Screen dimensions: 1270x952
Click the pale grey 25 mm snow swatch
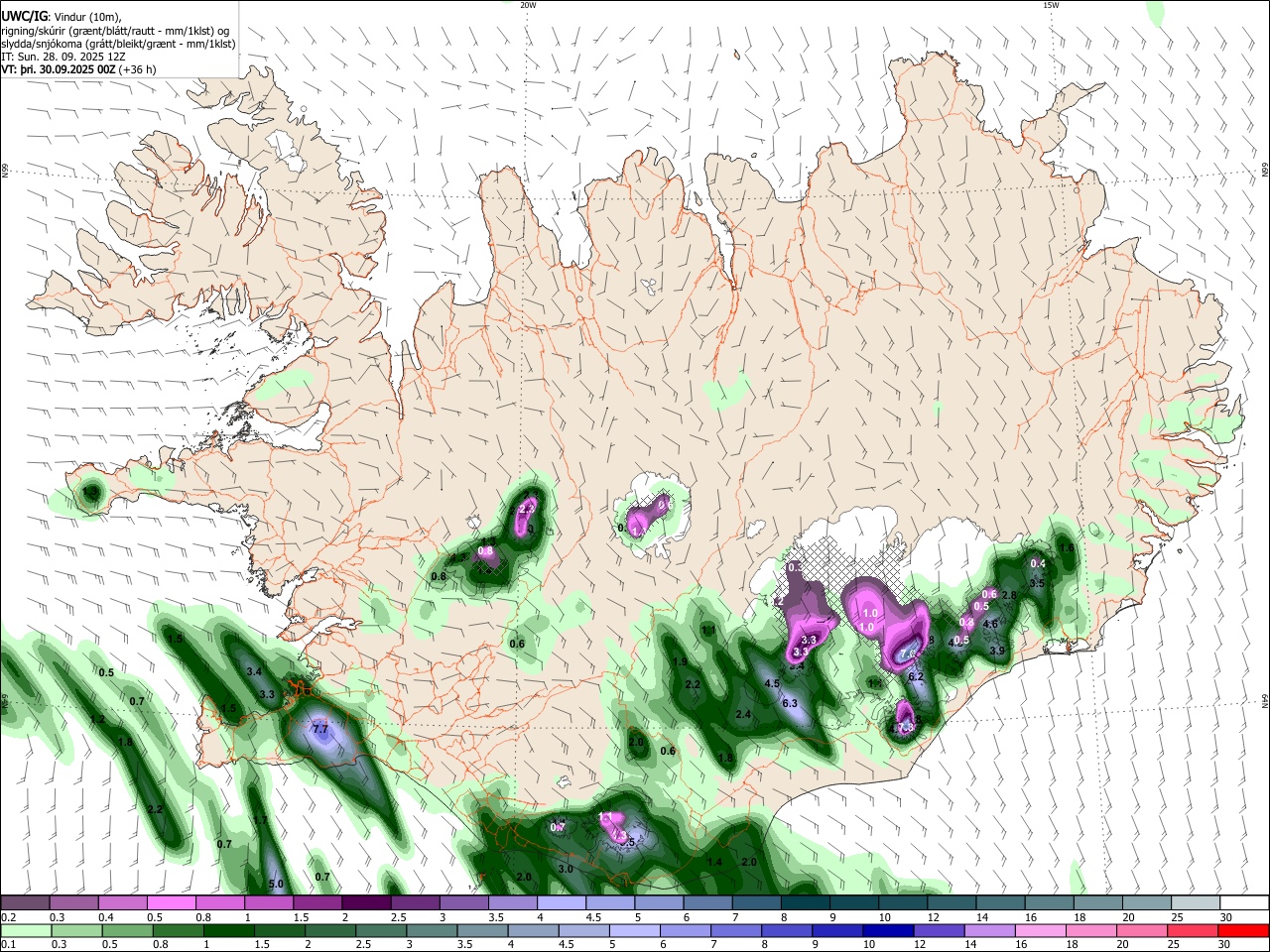[1196, 903]
